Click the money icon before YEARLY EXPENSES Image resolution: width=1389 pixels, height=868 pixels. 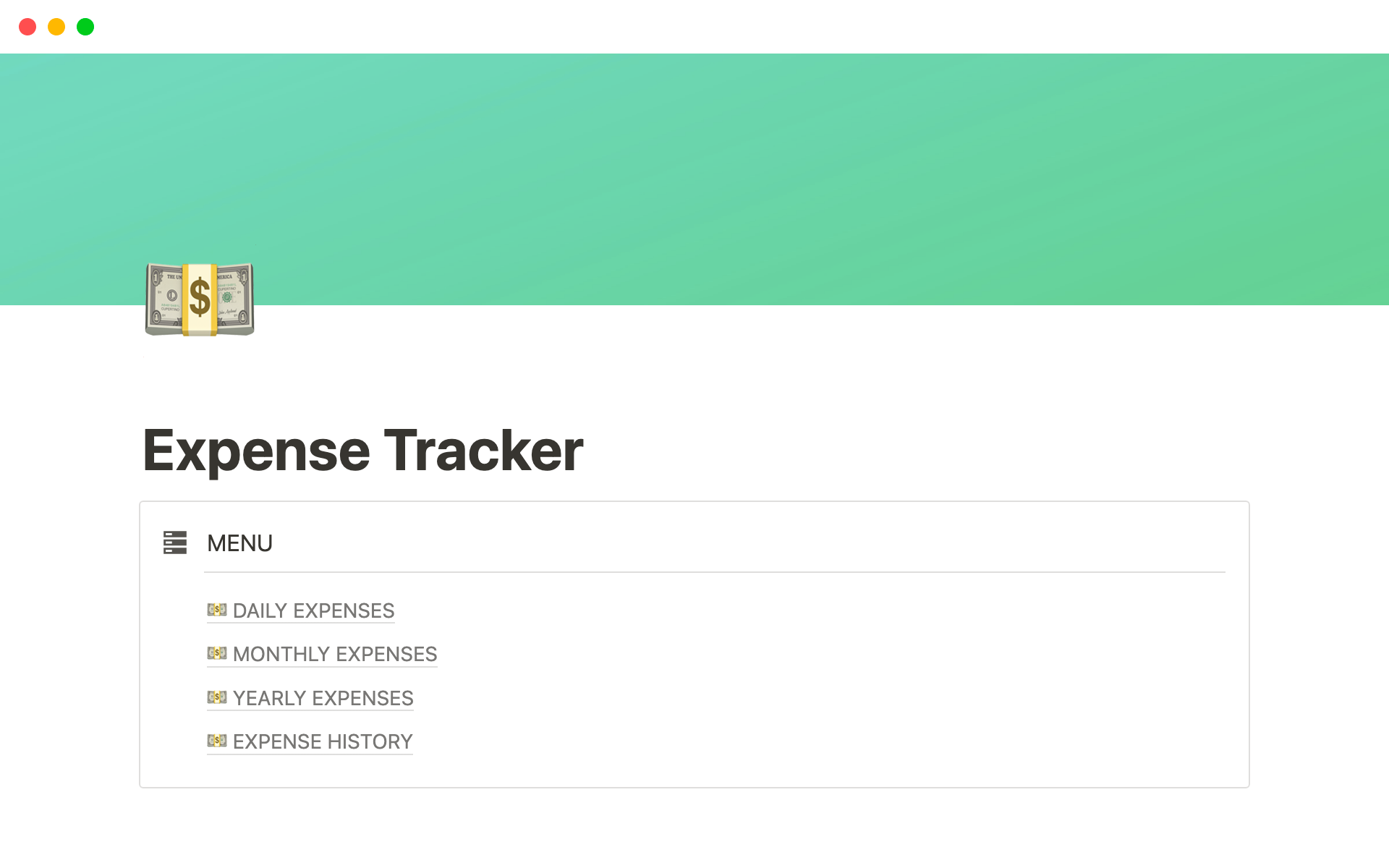[217, 697]
